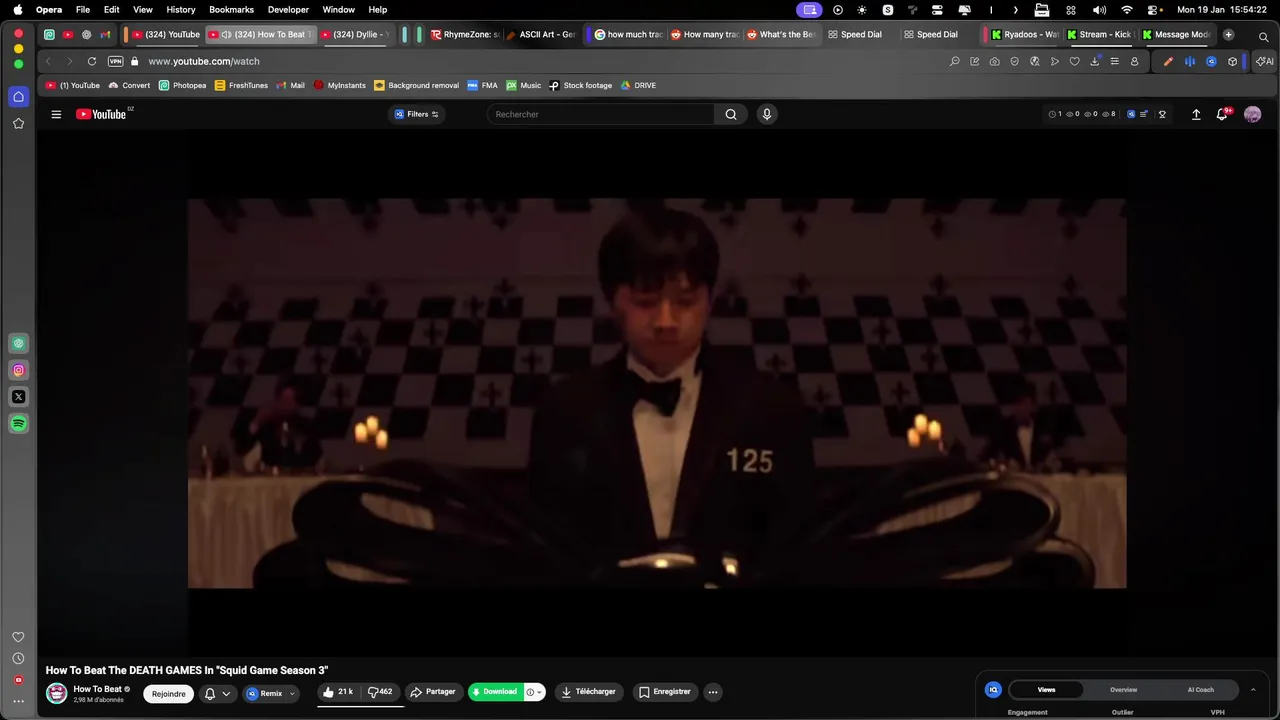The width and height of the screenshot is (1280, 720).
Task: Open Opera sidebar bookmarks star icon
Action: click(x=18, y=123)
